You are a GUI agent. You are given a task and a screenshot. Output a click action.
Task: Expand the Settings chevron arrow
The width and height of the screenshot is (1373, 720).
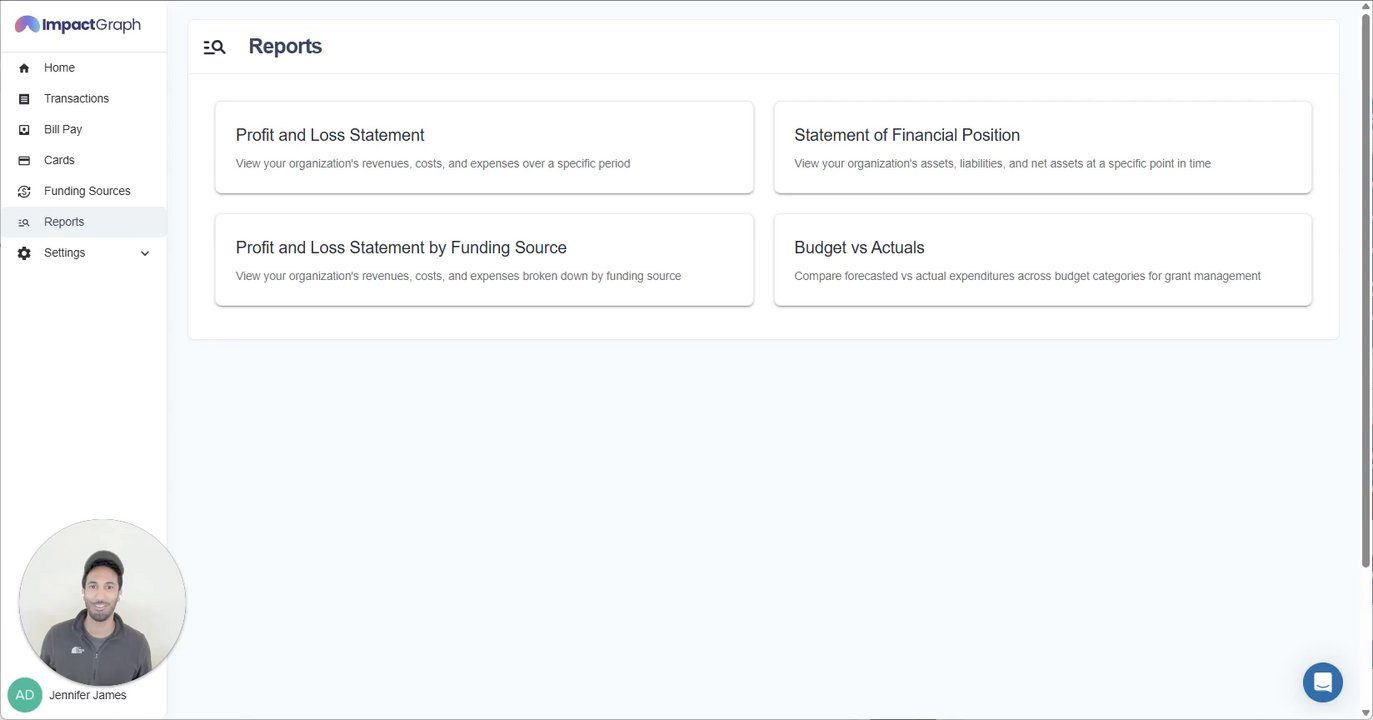[145, 254]
